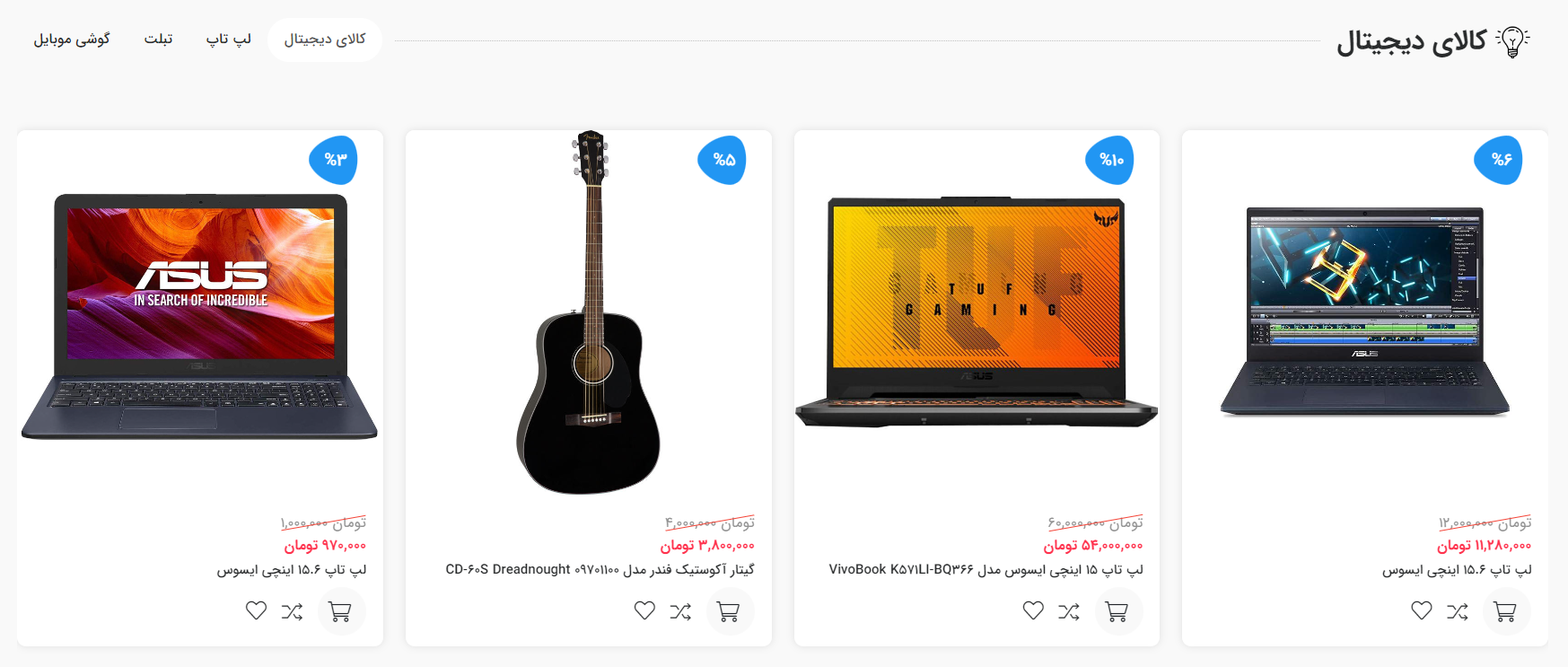Open the VivoBook K571LI-BQ366 product title
Image resolution: width=1568 pixels, height=667 pixels.
(986, 569)
